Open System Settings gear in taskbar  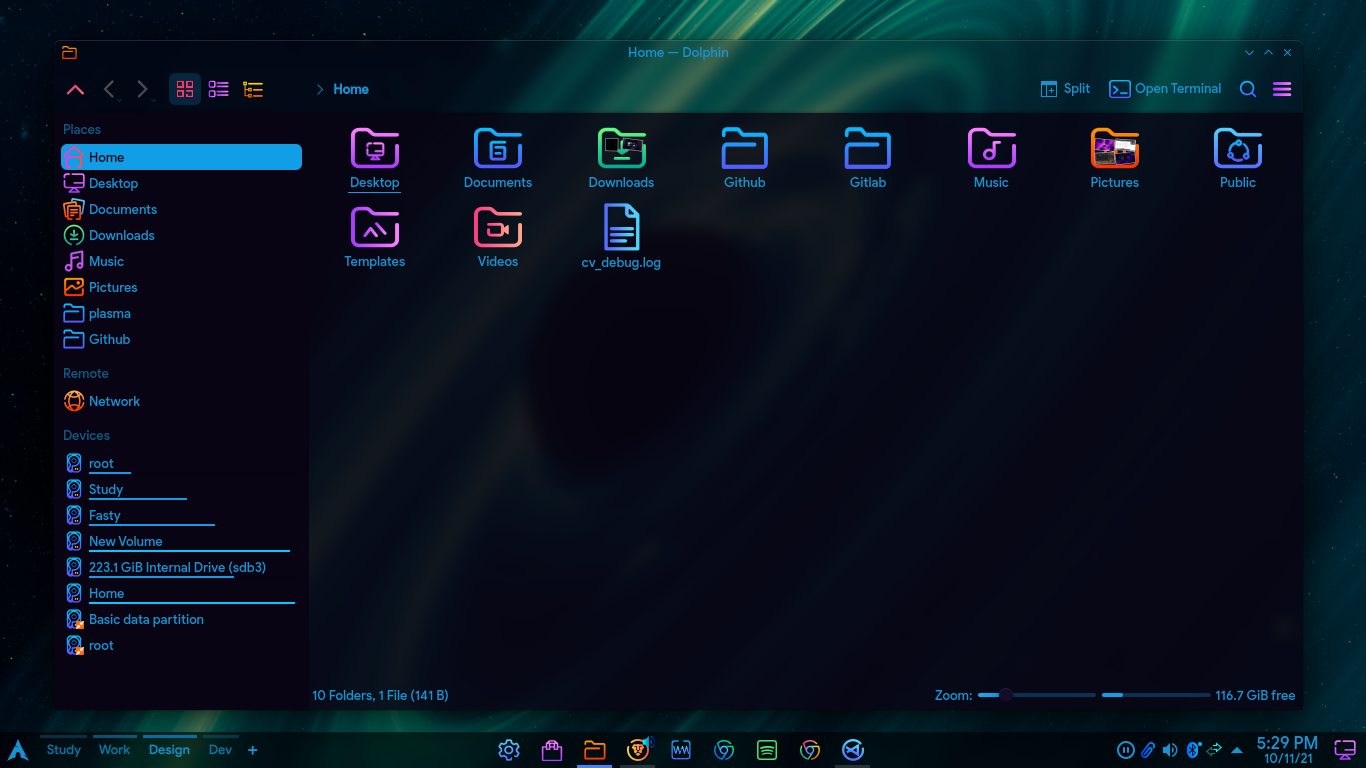coord(509,750)
